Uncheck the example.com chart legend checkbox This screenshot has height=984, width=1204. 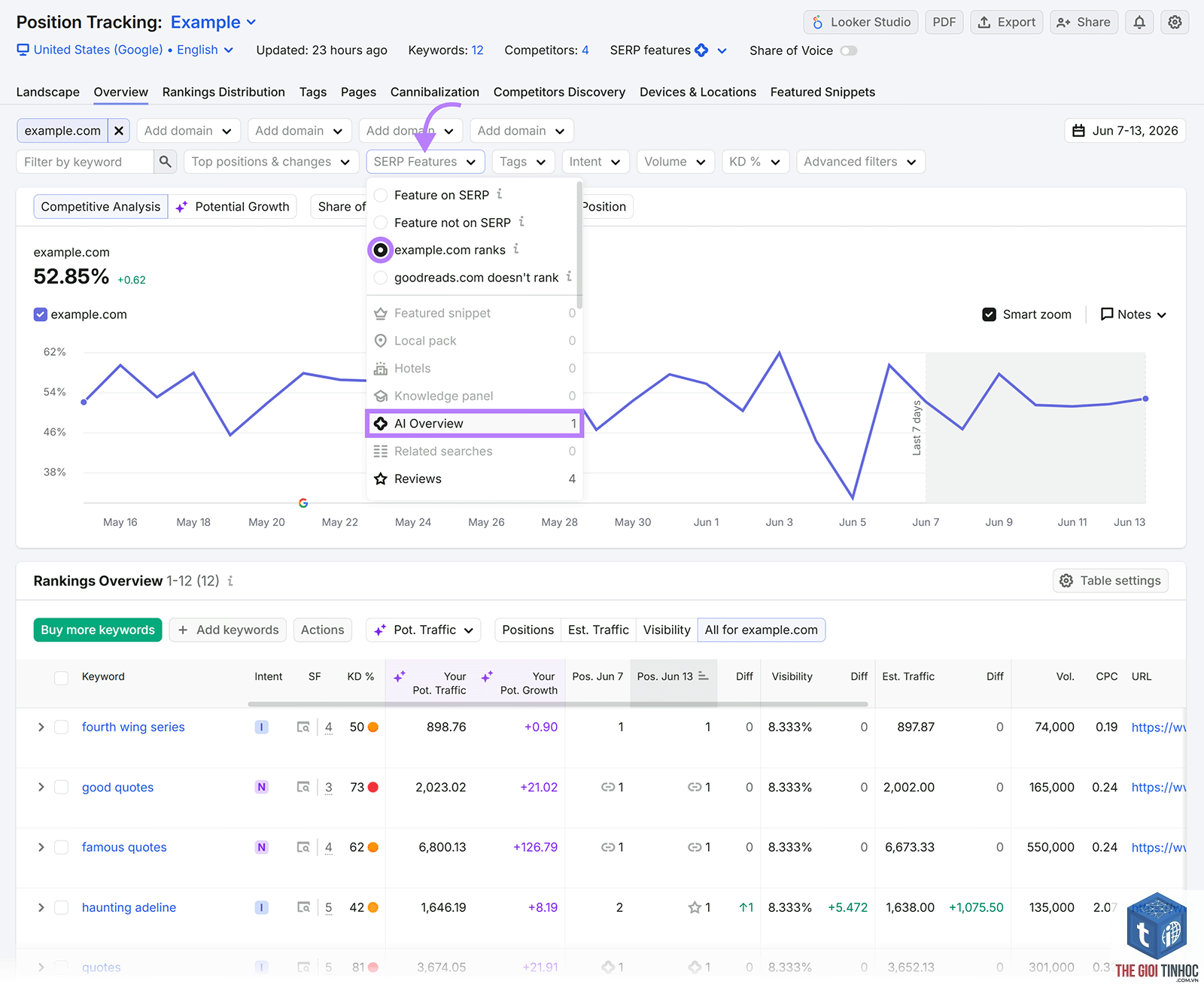41,314
